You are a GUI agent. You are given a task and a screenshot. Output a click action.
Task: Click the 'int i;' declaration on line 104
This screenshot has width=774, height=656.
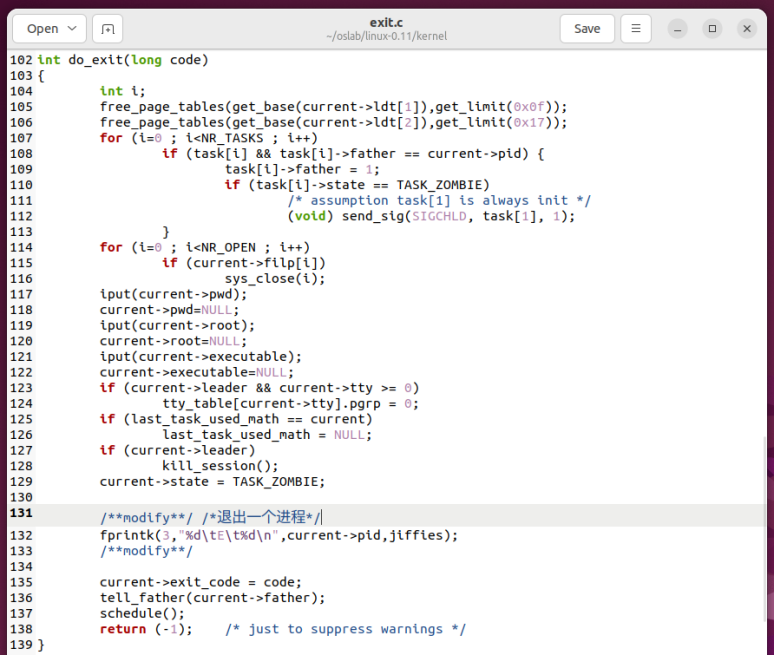(122, 91)
